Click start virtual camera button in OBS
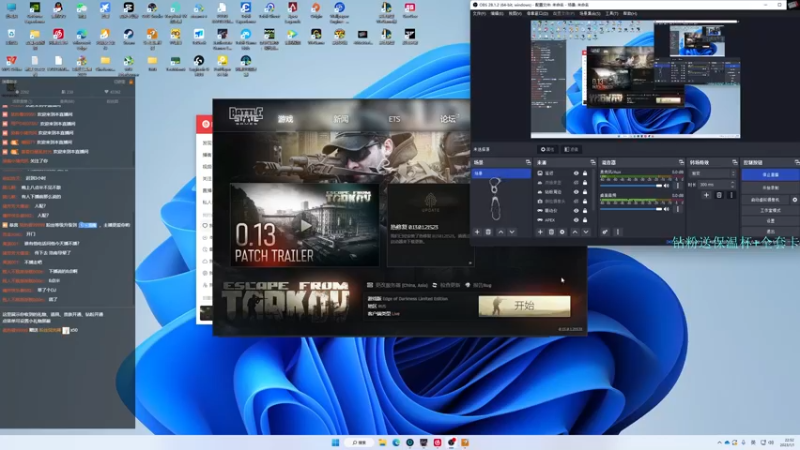800x450 pixels. coord(765,200)
